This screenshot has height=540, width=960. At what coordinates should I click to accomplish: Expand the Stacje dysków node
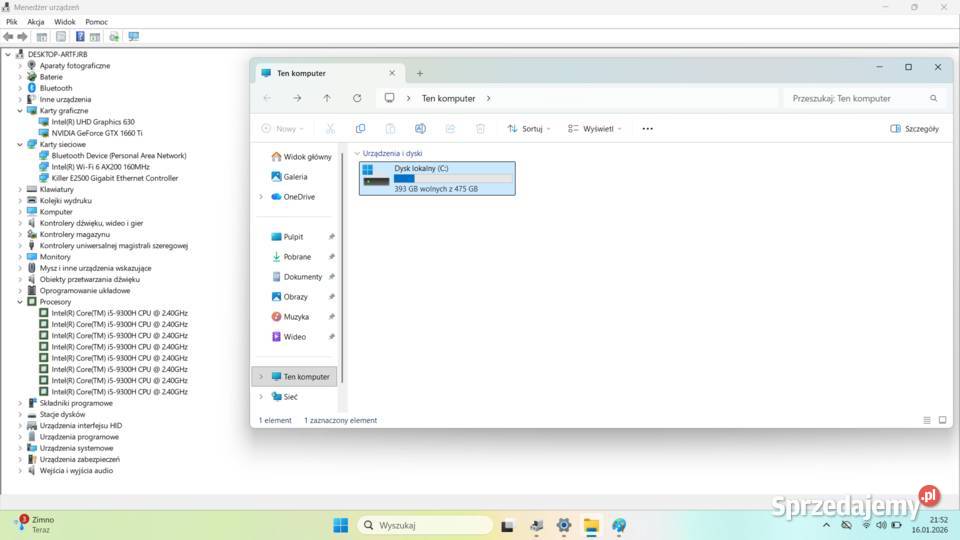(x=20, y=414)
